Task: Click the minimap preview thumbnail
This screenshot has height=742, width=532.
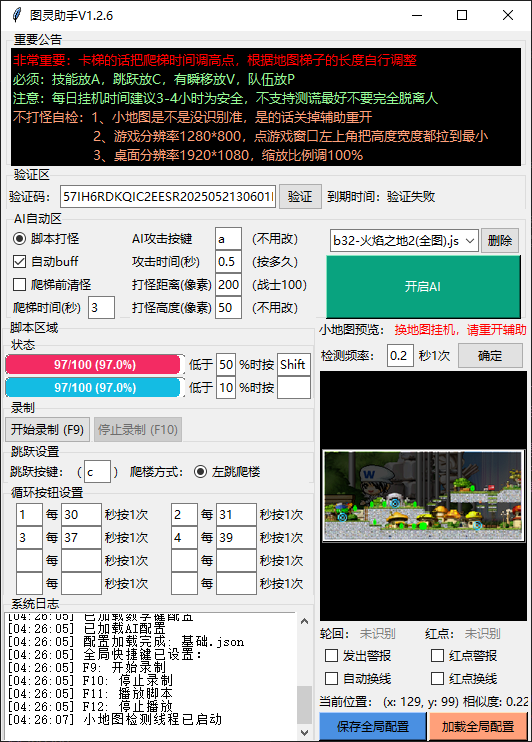Action: point(424,495)
